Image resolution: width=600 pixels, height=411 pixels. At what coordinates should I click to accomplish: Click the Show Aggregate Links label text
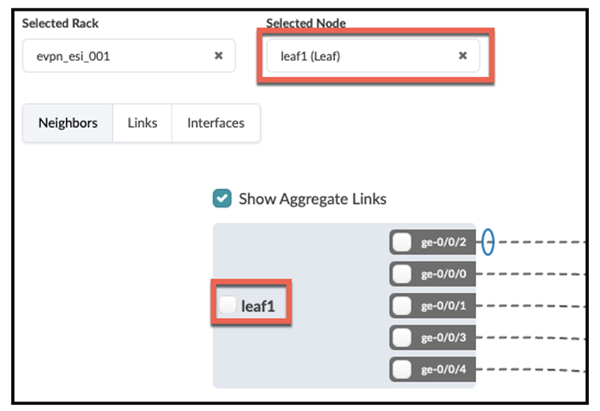point(312,198)
